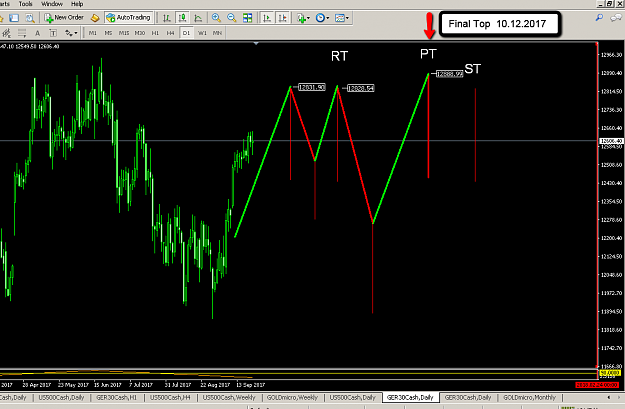Select the active GER30Cash,Daily chart tab

410,397
